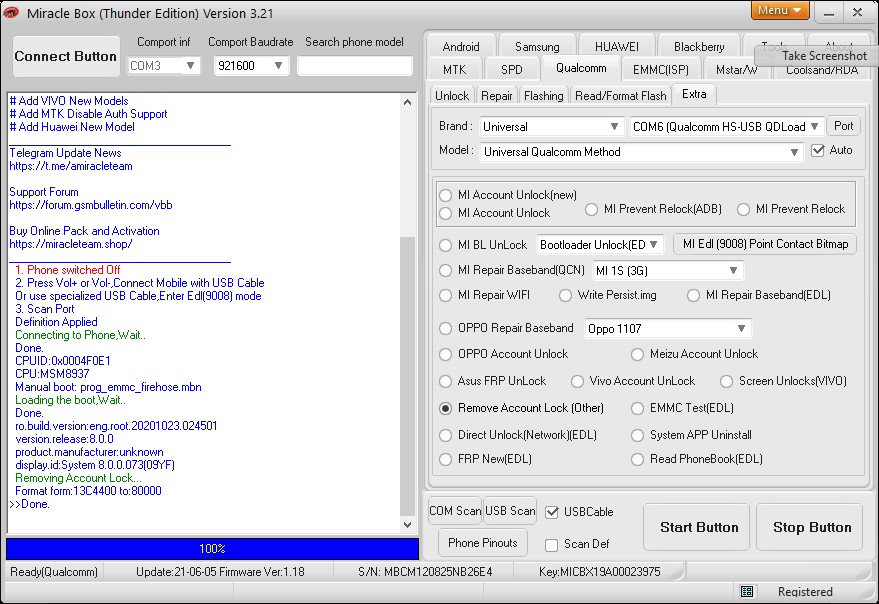Choose Direct Unlock(Network)(EDL) radio
879x604 pixels.
click(446, 435)
